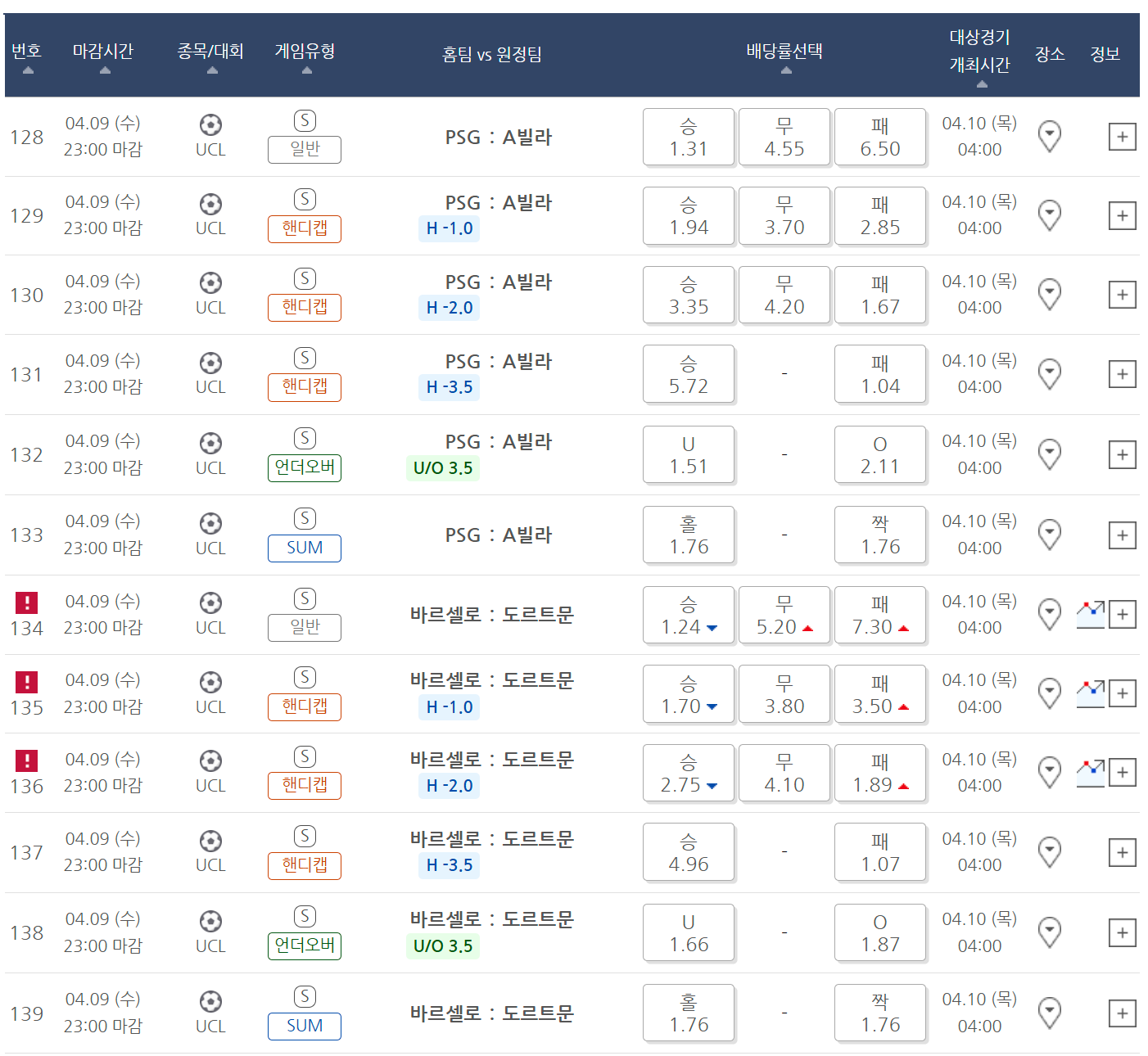
Task: Select 승 1.31 odds for match 128
Action: 689,137
